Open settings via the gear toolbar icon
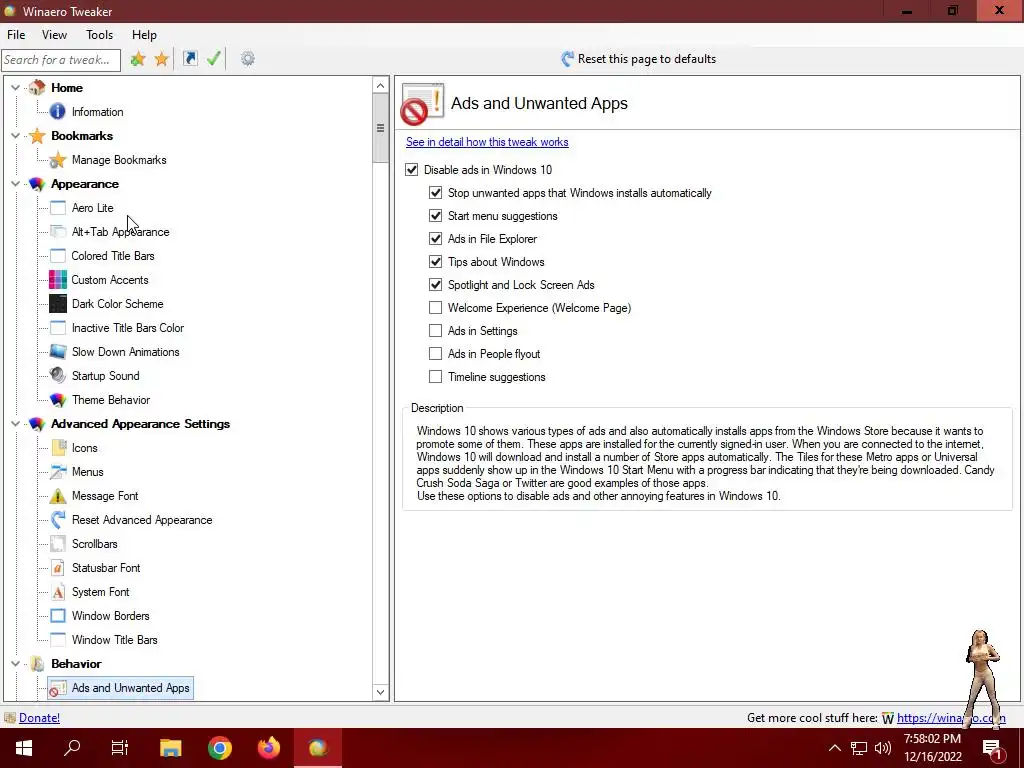The height and width of the screenshot is (768, 1024). coord(248,59)
